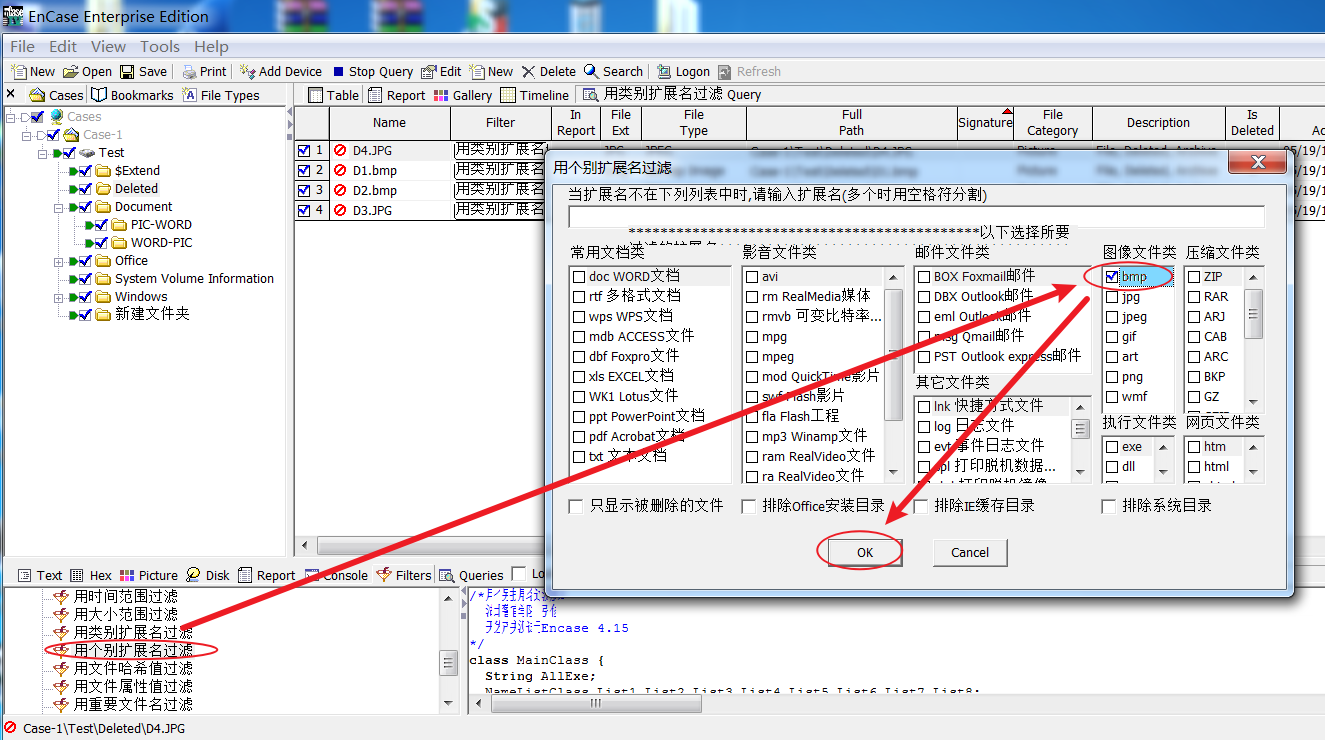
Task: Open the Cases tab
Action: (x=57, y=95)
